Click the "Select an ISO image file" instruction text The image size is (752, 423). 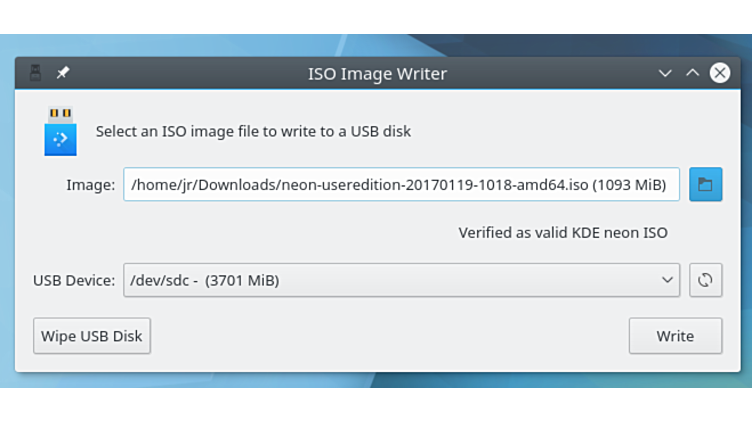tap(253, 131)
